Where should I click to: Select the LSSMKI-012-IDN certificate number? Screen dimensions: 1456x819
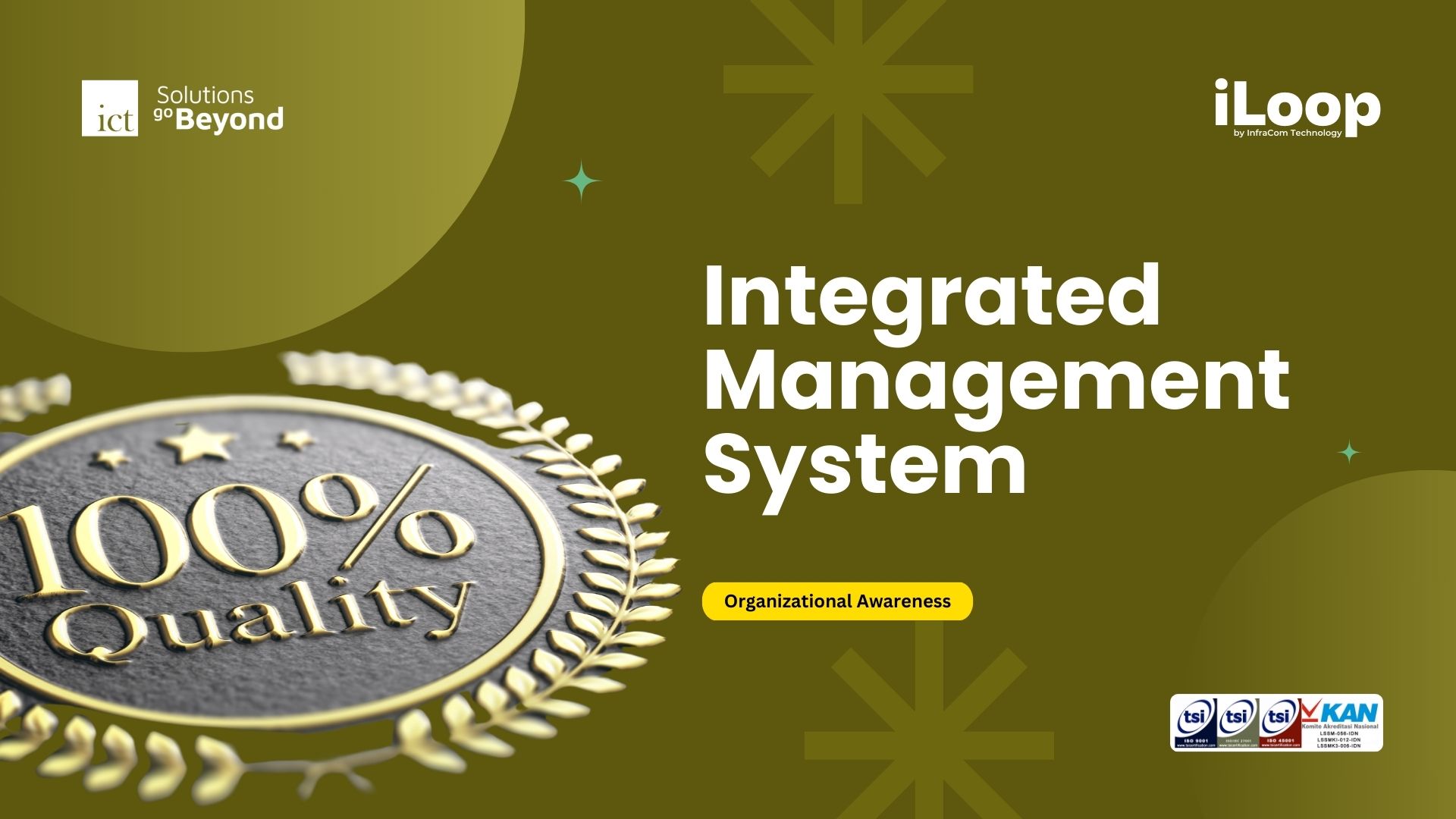click(1338, 740)
